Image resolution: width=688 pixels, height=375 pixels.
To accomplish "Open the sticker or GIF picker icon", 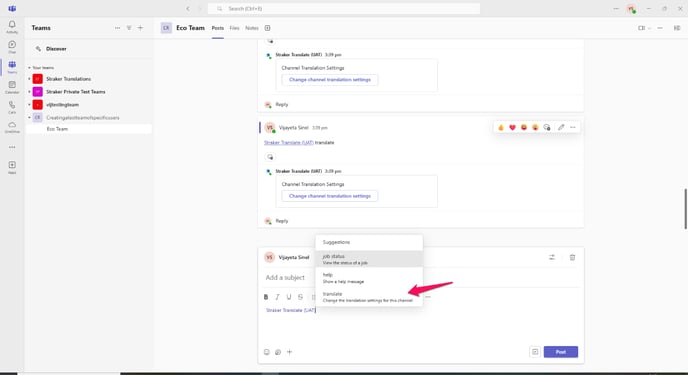I will (278, 352).
